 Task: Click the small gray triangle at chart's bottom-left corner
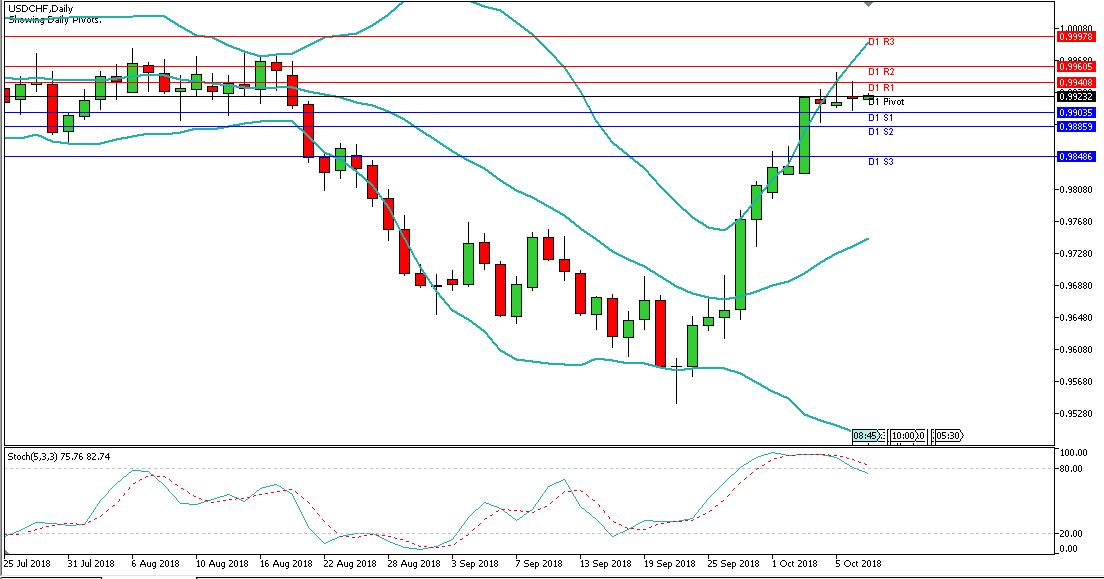8,552
